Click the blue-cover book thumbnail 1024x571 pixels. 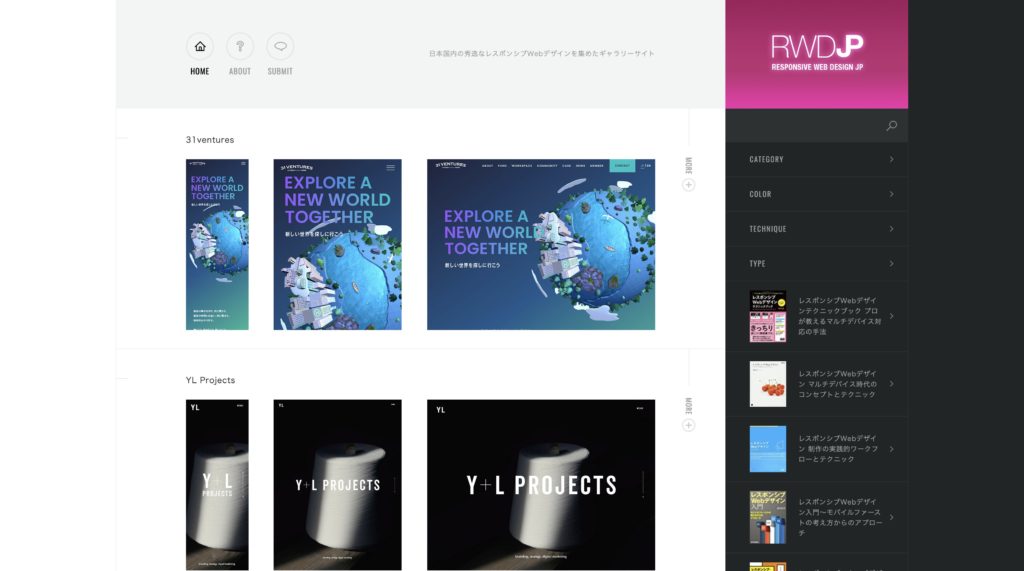point(768,449)
